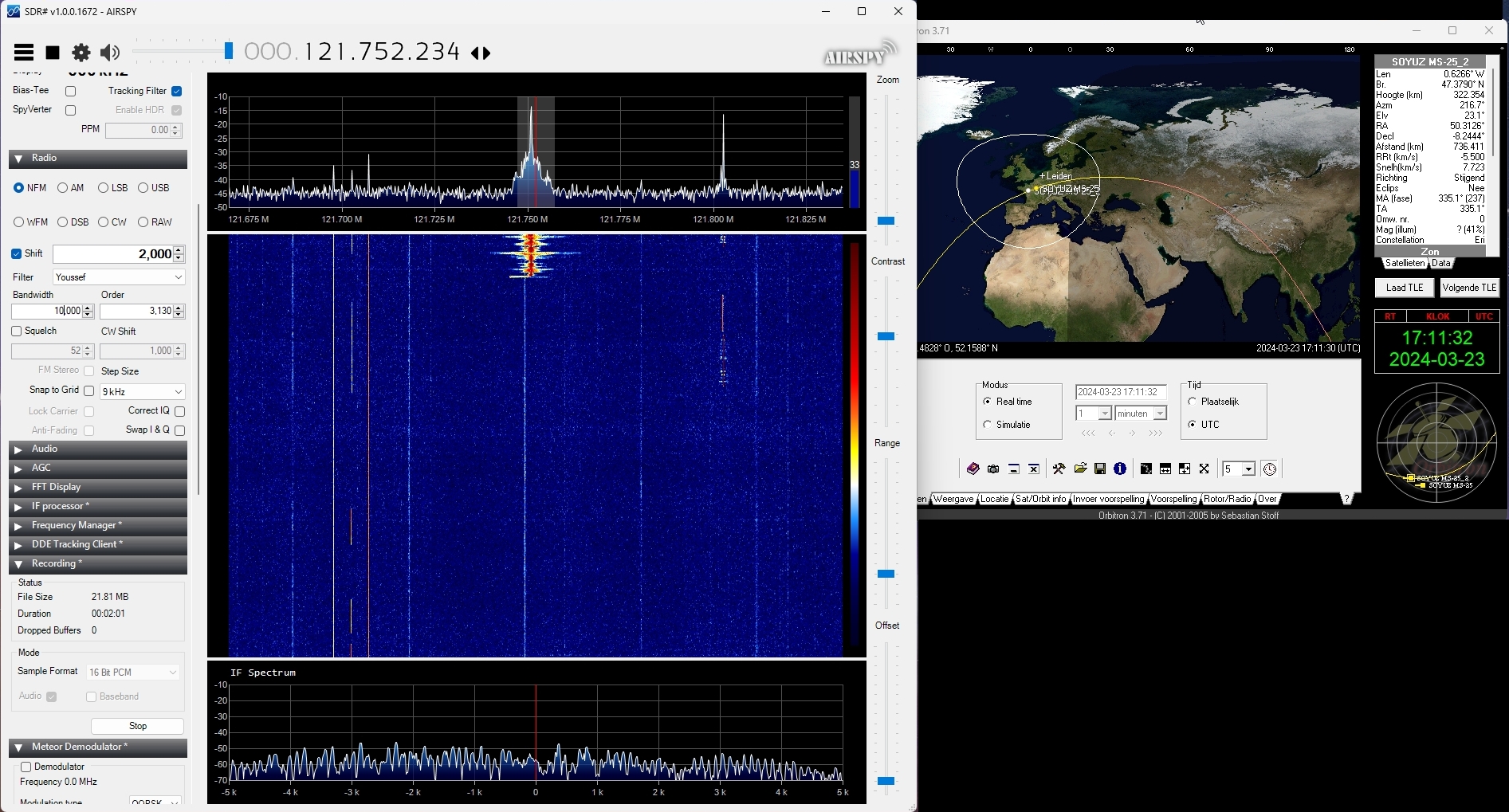
Task: Click the Contrast slider handle in SDR#
Action: [886, 336]
